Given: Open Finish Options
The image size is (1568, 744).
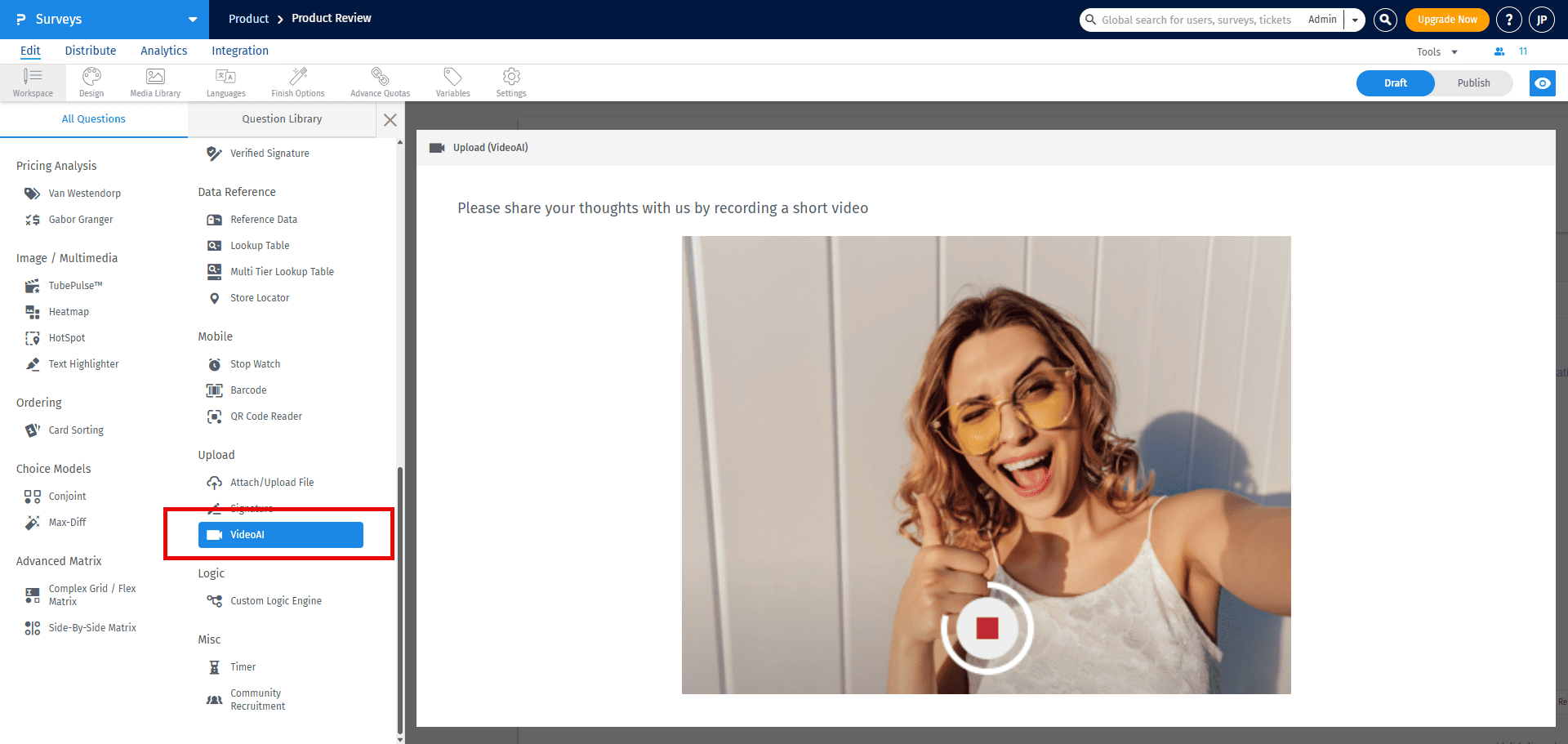Looking at the screenshot, I should (x=297, y=82).
